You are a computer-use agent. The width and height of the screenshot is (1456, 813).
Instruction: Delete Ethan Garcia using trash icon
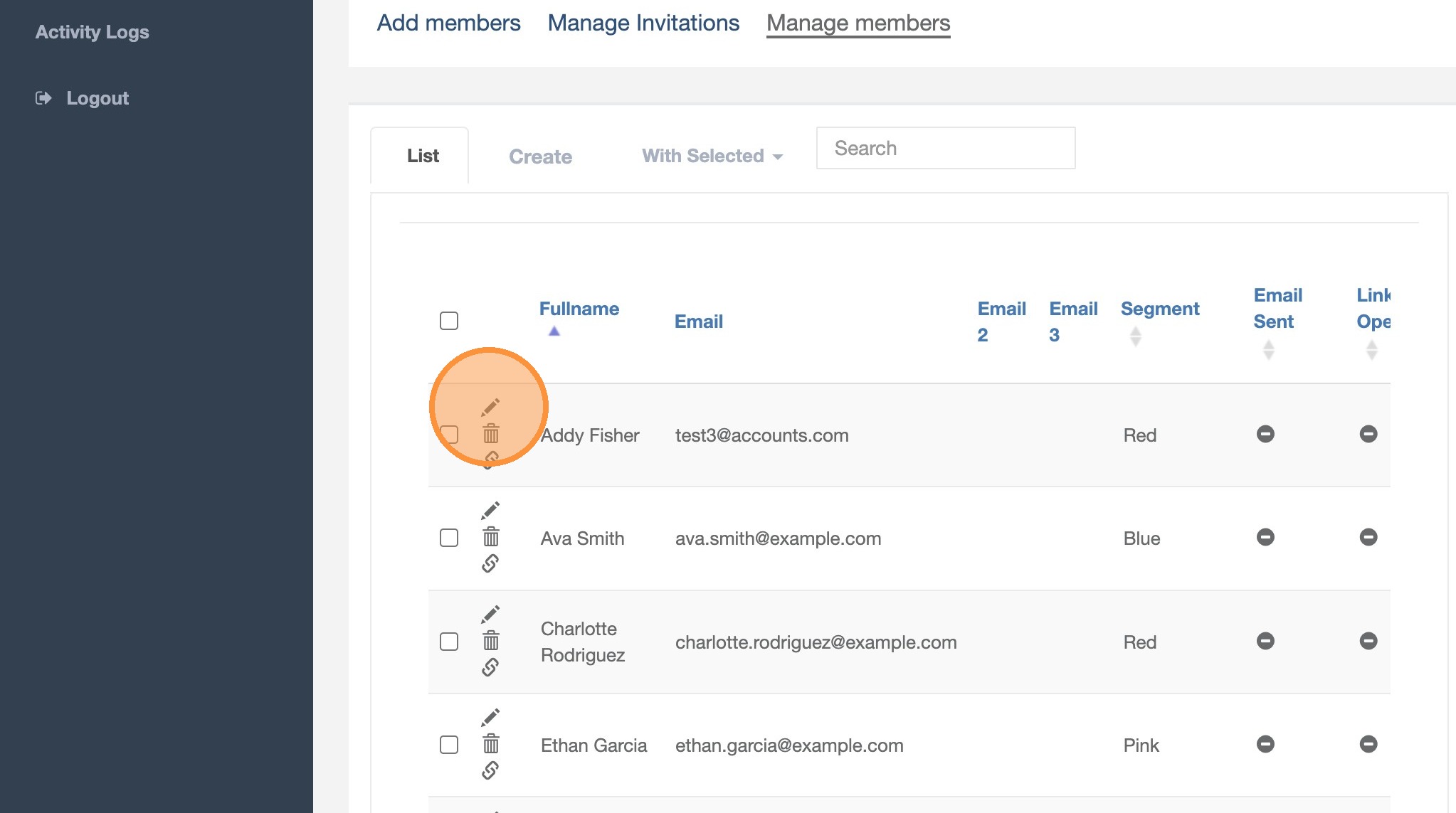[x=490, y=744]
